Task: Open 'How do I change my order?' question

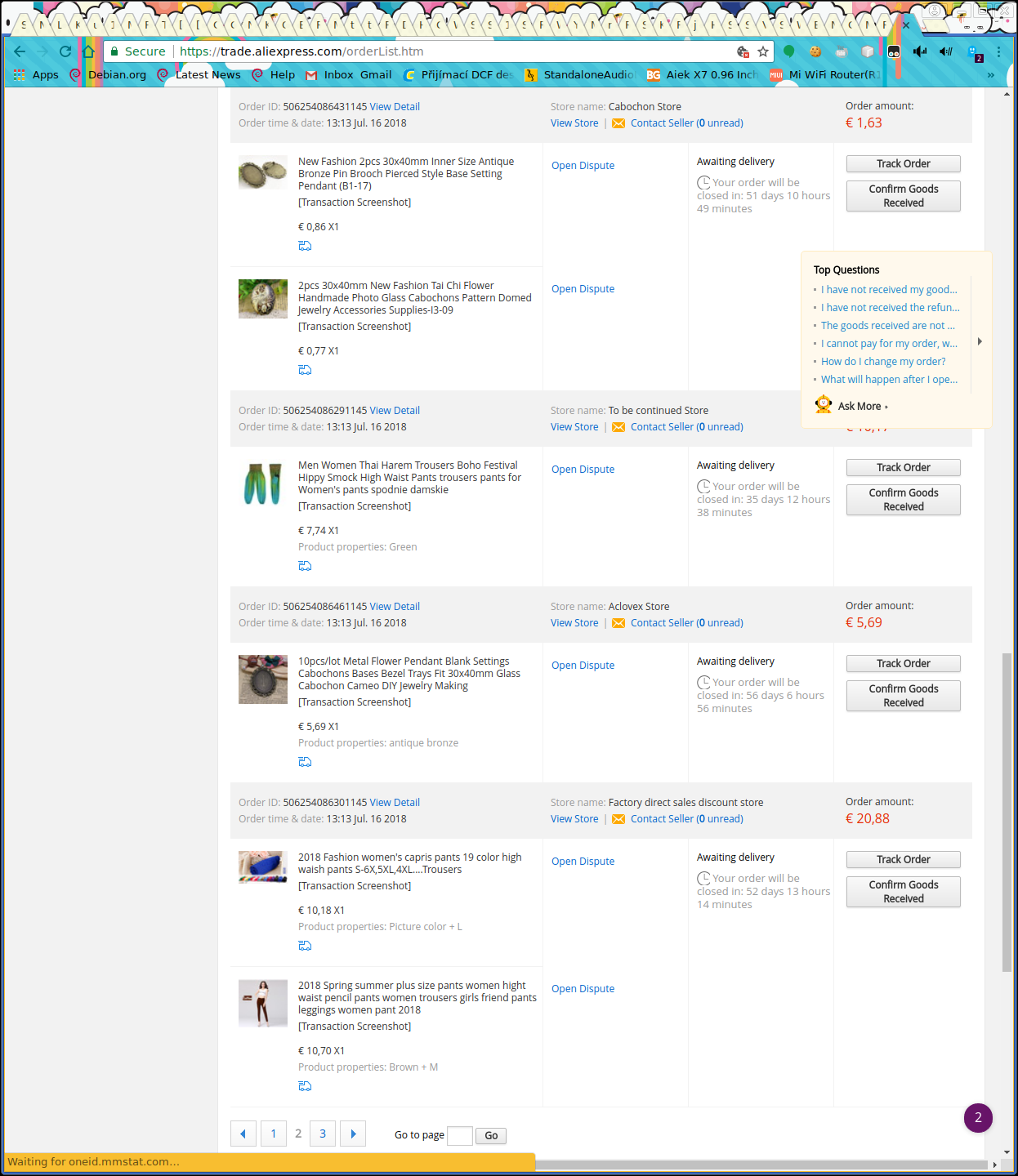Action: click(x=883, y=362)
